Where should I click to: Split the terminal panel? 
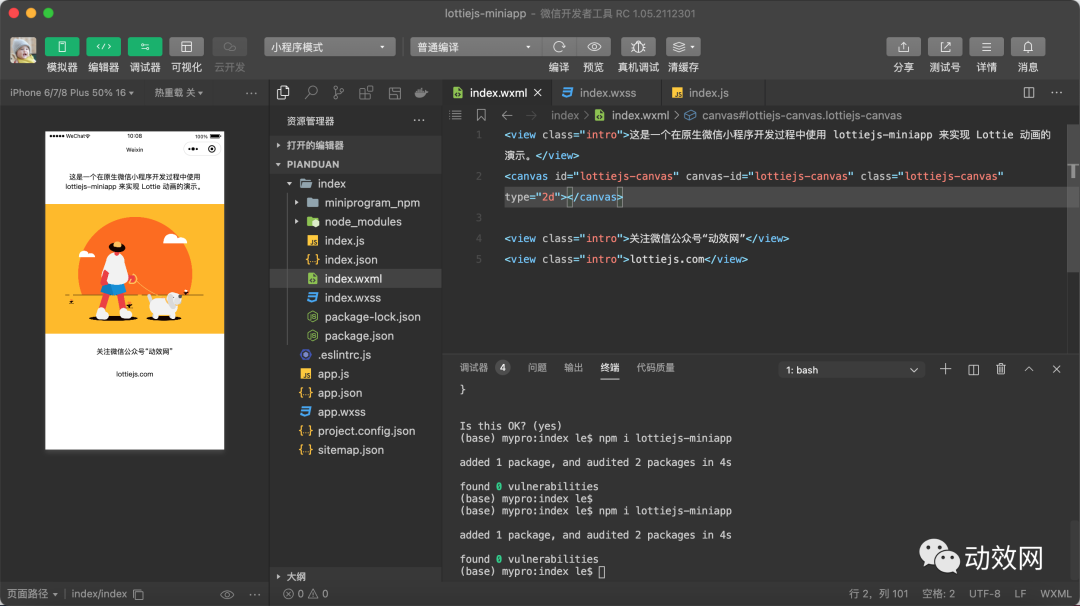[973, 369]
